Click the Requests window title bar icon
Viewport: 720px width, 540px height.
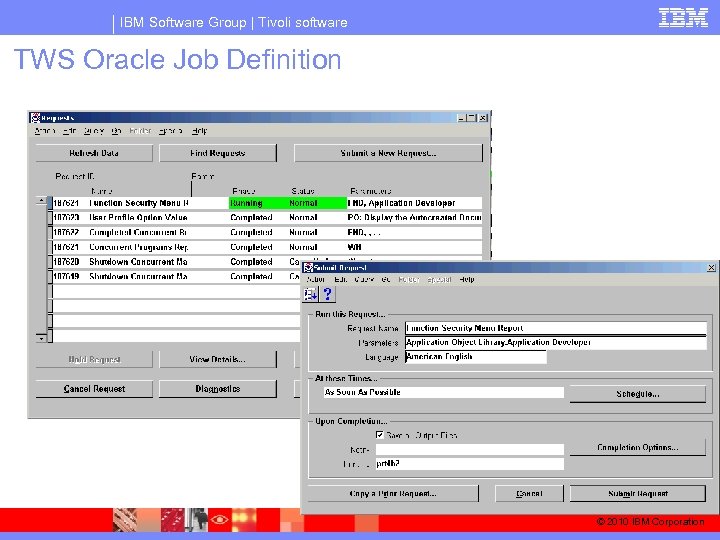[x=35, y=118]
